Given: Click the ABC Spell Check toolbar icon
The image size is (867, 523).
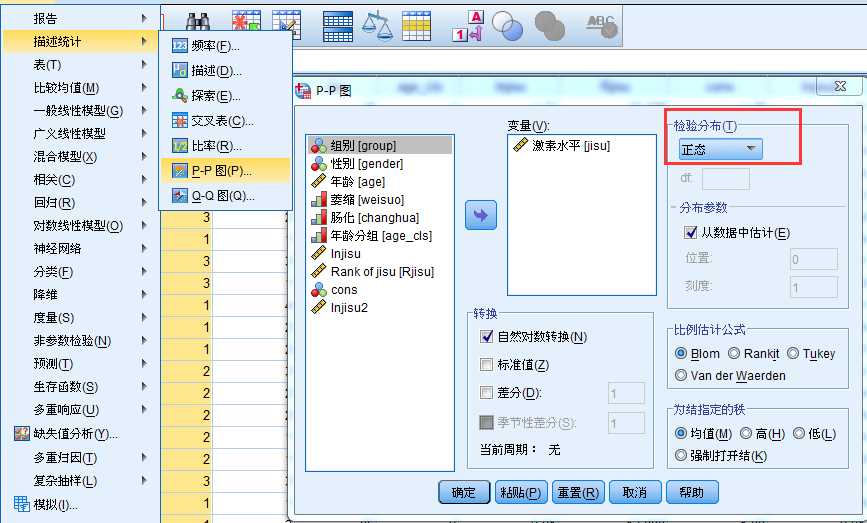Looking at the screenshot, I should pyautogui.click(x=602, y=26).
